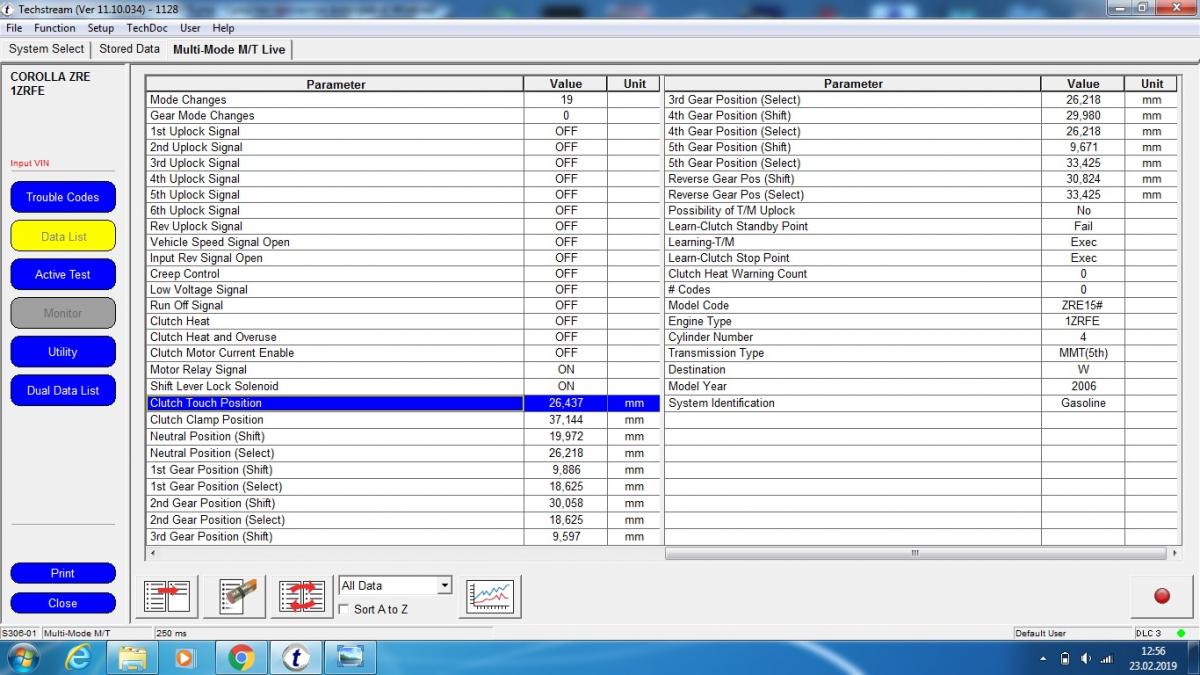Screen dimensions: 1200x675
Task: Click the left table's Parameter column header
Action: tap(335, 84)
